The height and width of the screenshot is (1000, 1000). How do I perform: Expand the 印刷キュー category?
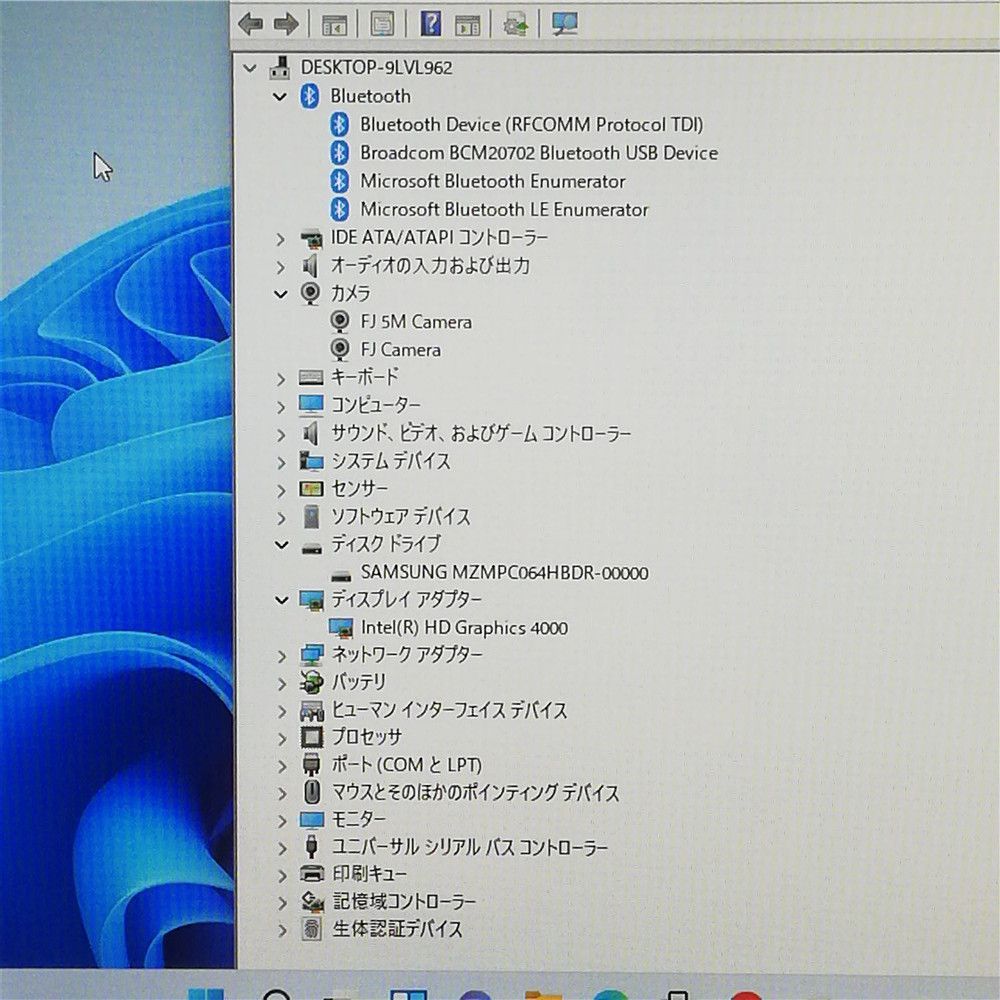(282, 876)
